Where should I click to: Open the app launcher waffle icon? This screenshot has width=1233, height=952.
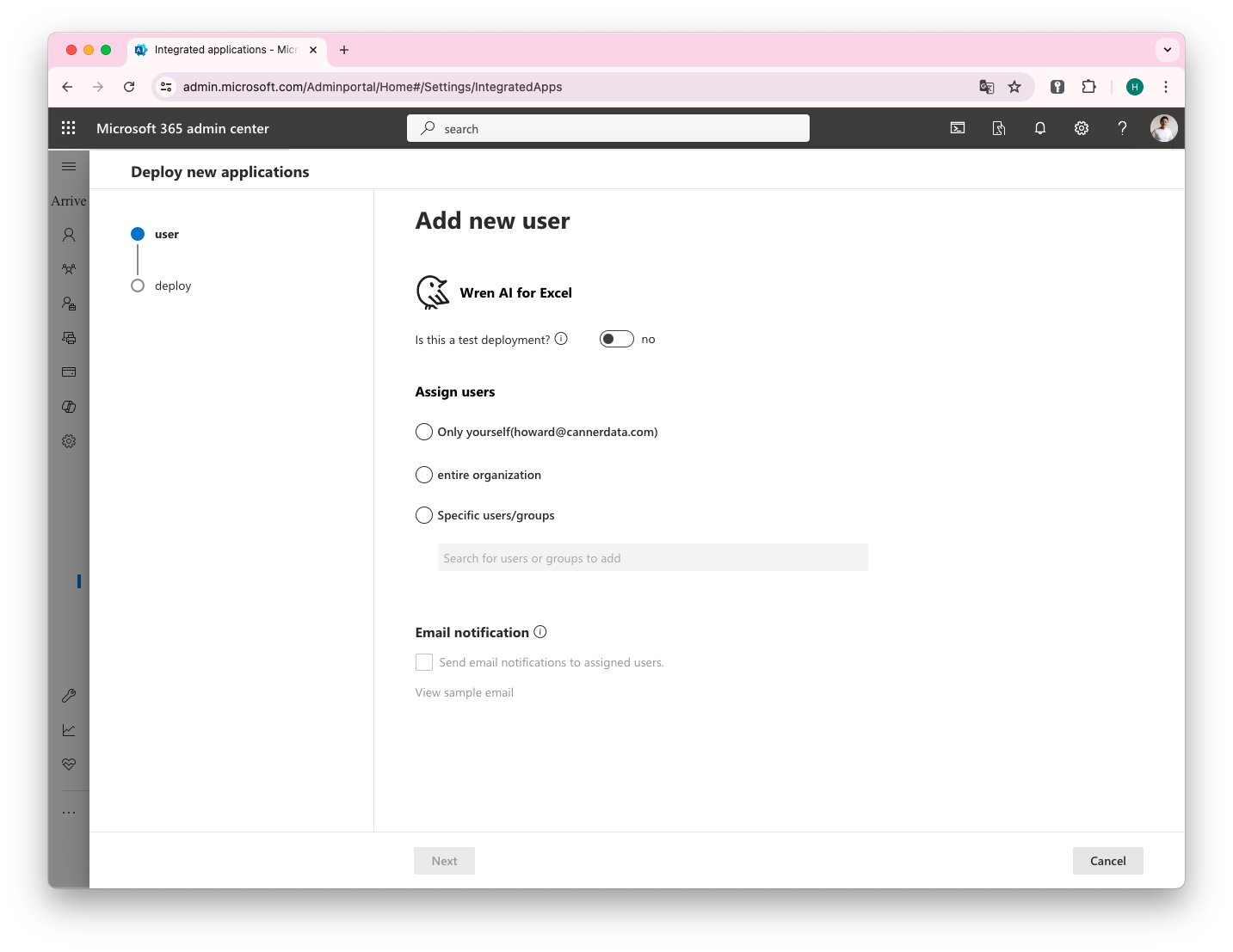(69, 128)
